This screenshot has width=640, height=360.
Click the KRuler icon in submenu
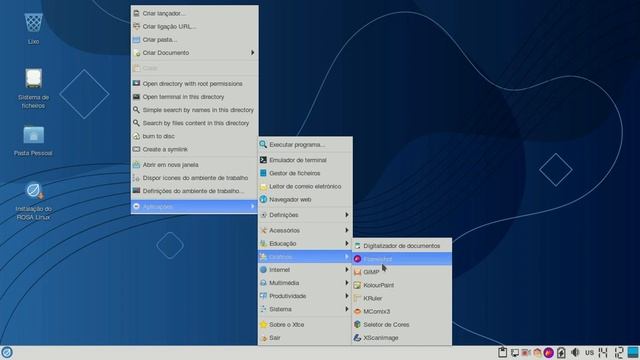[358, 298]
